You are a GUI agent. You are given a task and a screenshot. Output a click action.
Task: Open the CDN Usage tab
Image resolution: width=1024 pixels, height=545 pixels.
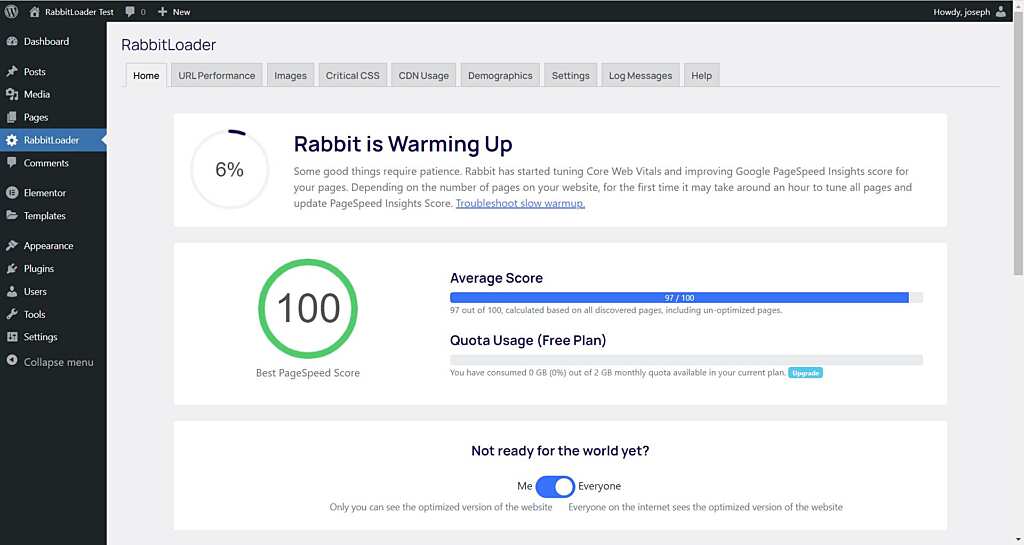tap(424, 75)
